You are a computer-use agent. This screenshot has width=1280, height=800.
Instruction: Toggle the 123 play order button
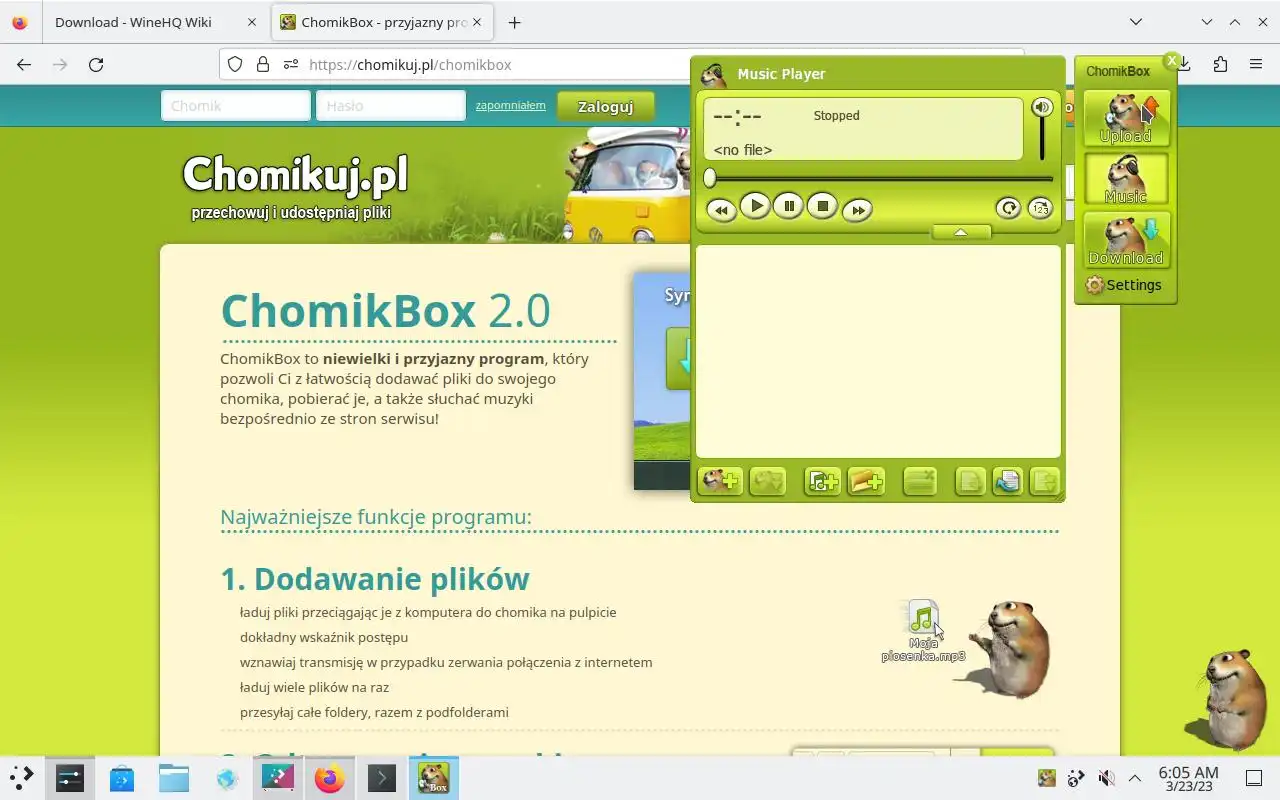tap(1040, 208)
